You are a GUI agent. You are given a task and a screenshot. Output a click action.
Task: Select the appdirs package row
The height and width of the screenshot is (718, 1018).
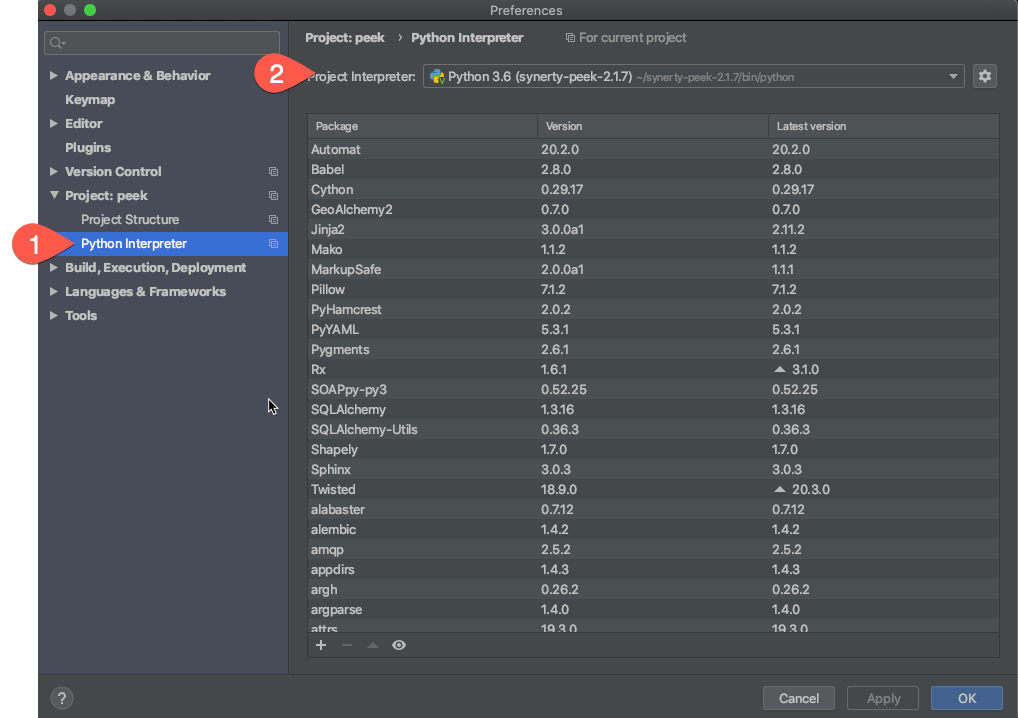coord(653,569)
